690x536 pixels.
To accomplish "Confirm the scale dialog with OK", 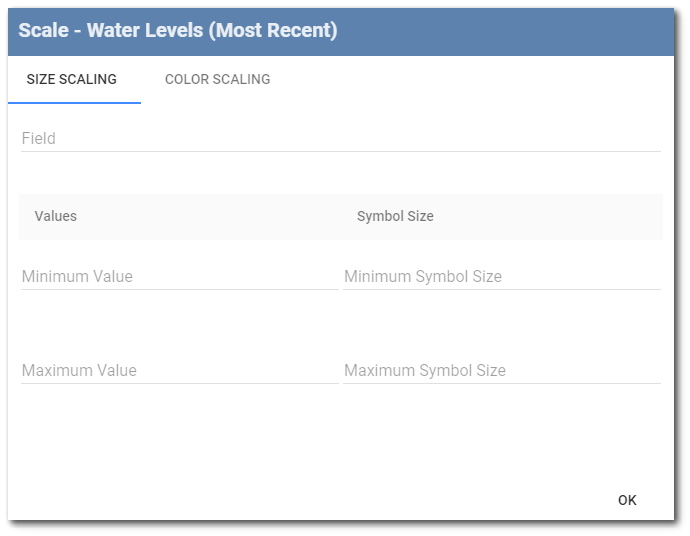I will 627,500.
